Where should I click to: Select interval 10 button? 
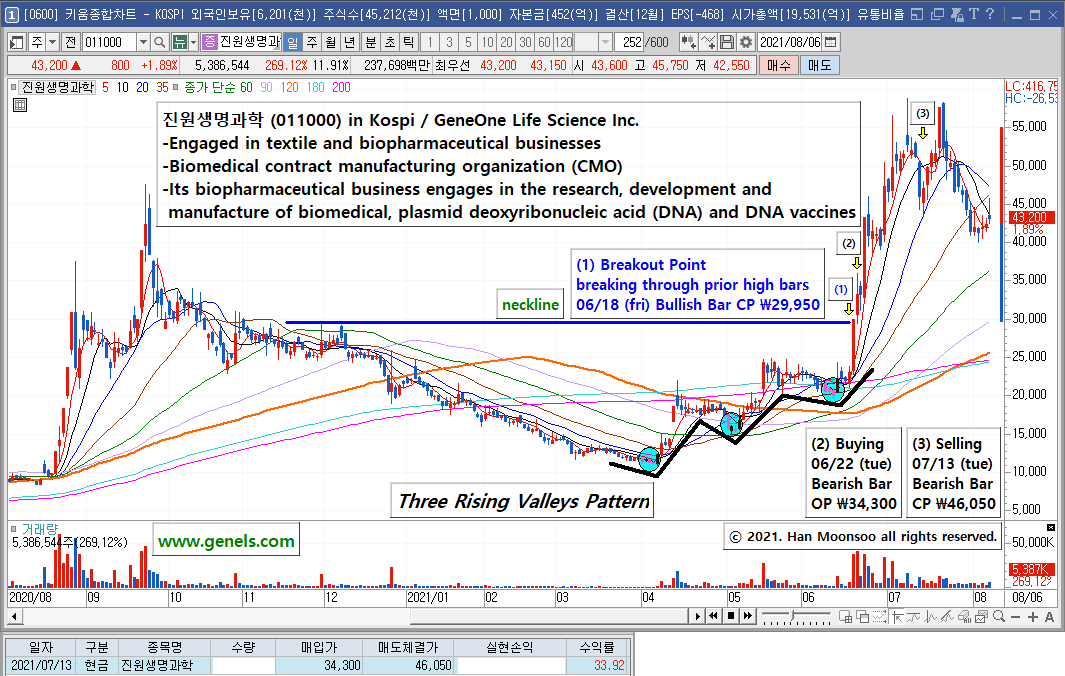coord(487,42)
